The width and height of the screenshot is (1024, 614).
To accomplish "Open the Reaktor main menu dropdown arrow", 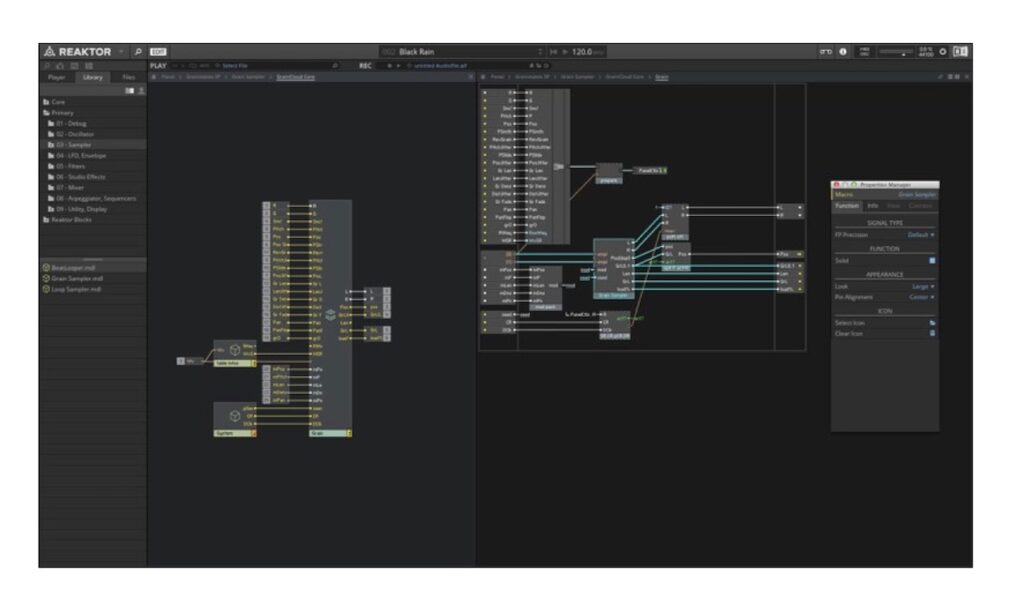I will click(x=121, y=52).
